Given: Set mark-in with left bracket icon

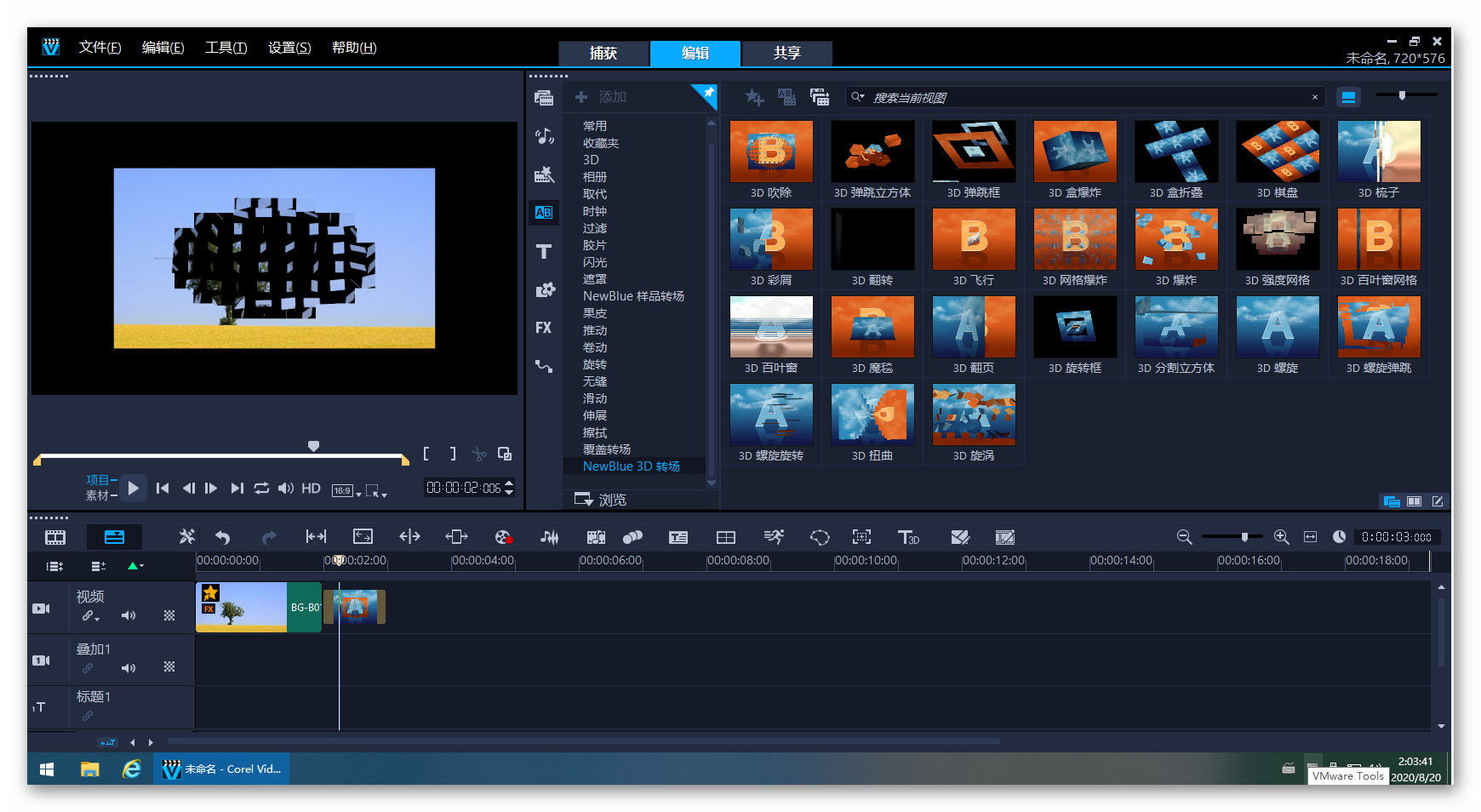Looking at the screenshot, I should coord(426,455).
